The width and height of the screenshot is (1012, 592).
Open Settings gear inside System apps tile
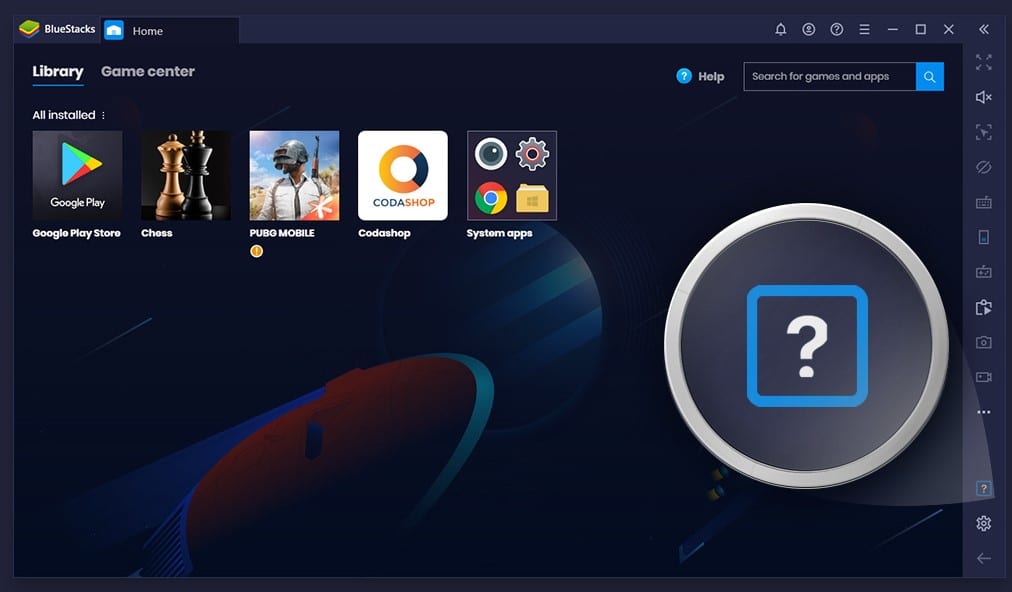(x=532, y=154)
